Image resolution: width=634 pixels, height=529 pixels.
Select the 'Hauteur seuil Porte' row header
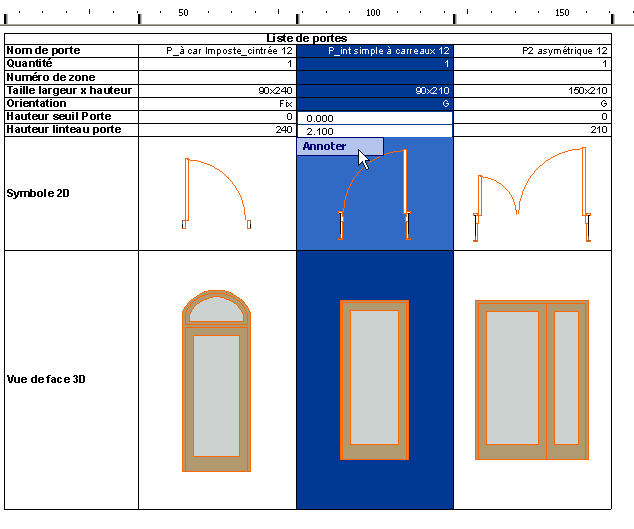click(x=72, y=116)
